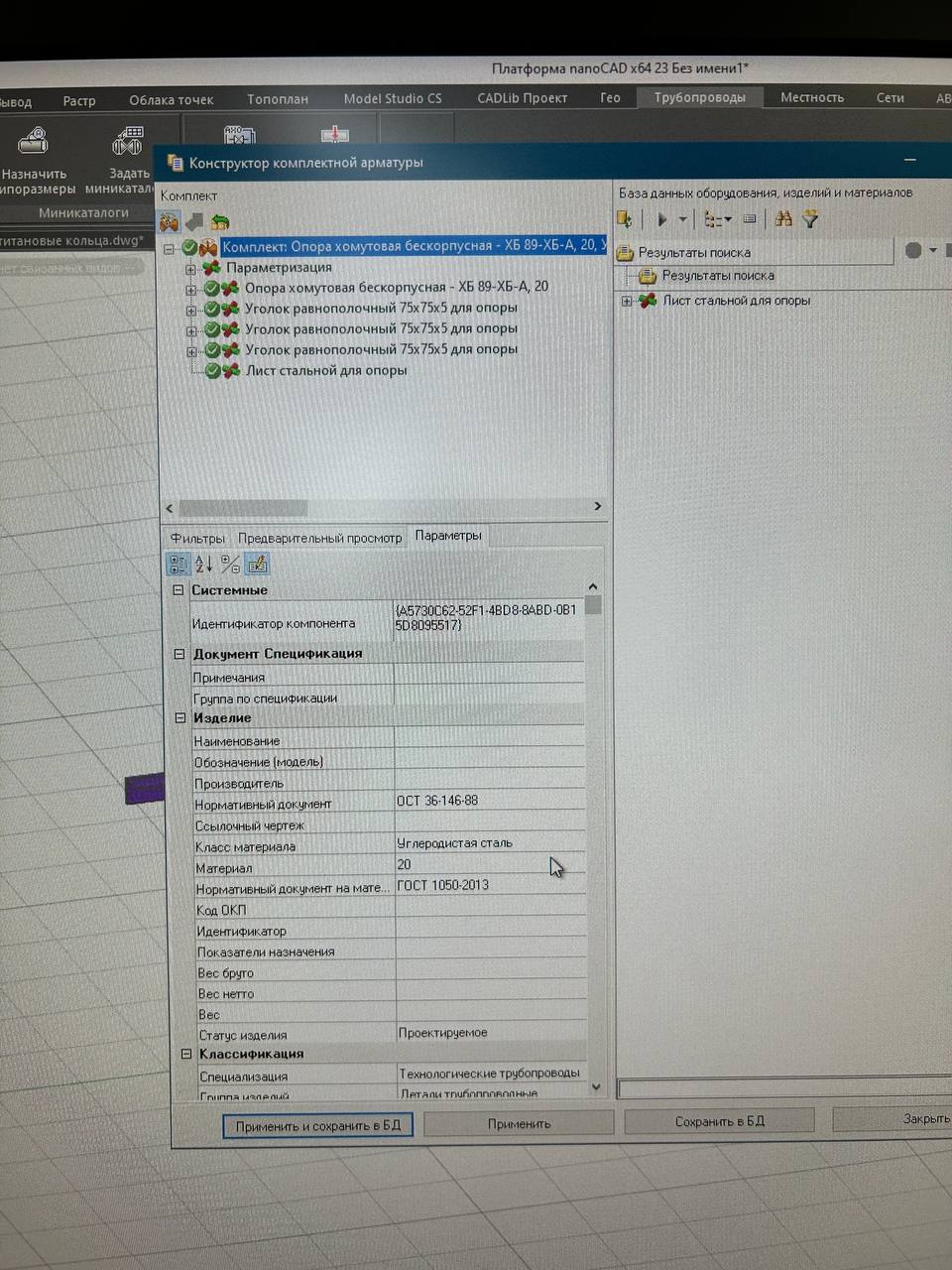952x1270 pixels.
Task: Click the first icon in the Комплект toolbar
Action: coord(170,222)
